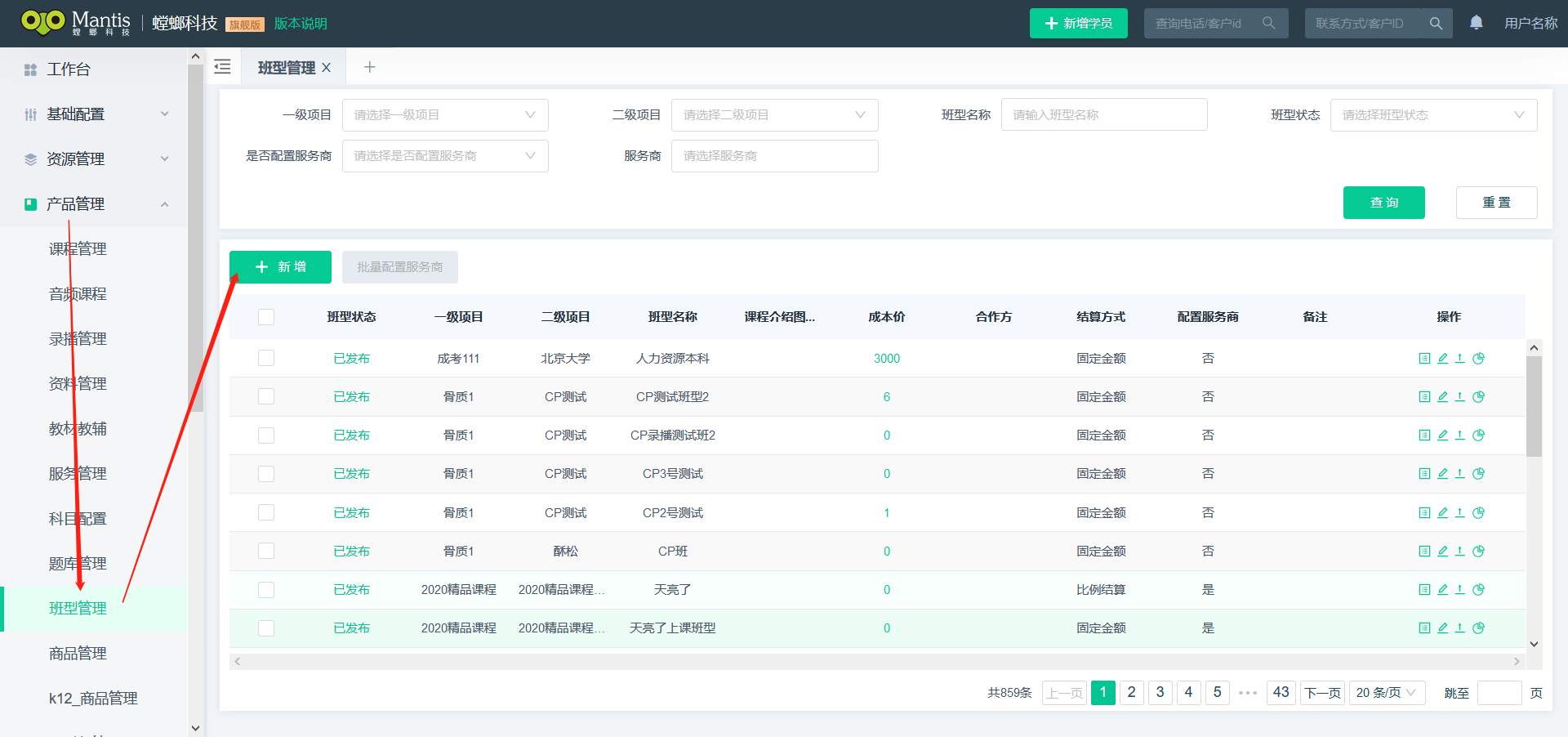1568x737 pixels.
Task: Open the 二级项目 dropdown
Action: 774,115
